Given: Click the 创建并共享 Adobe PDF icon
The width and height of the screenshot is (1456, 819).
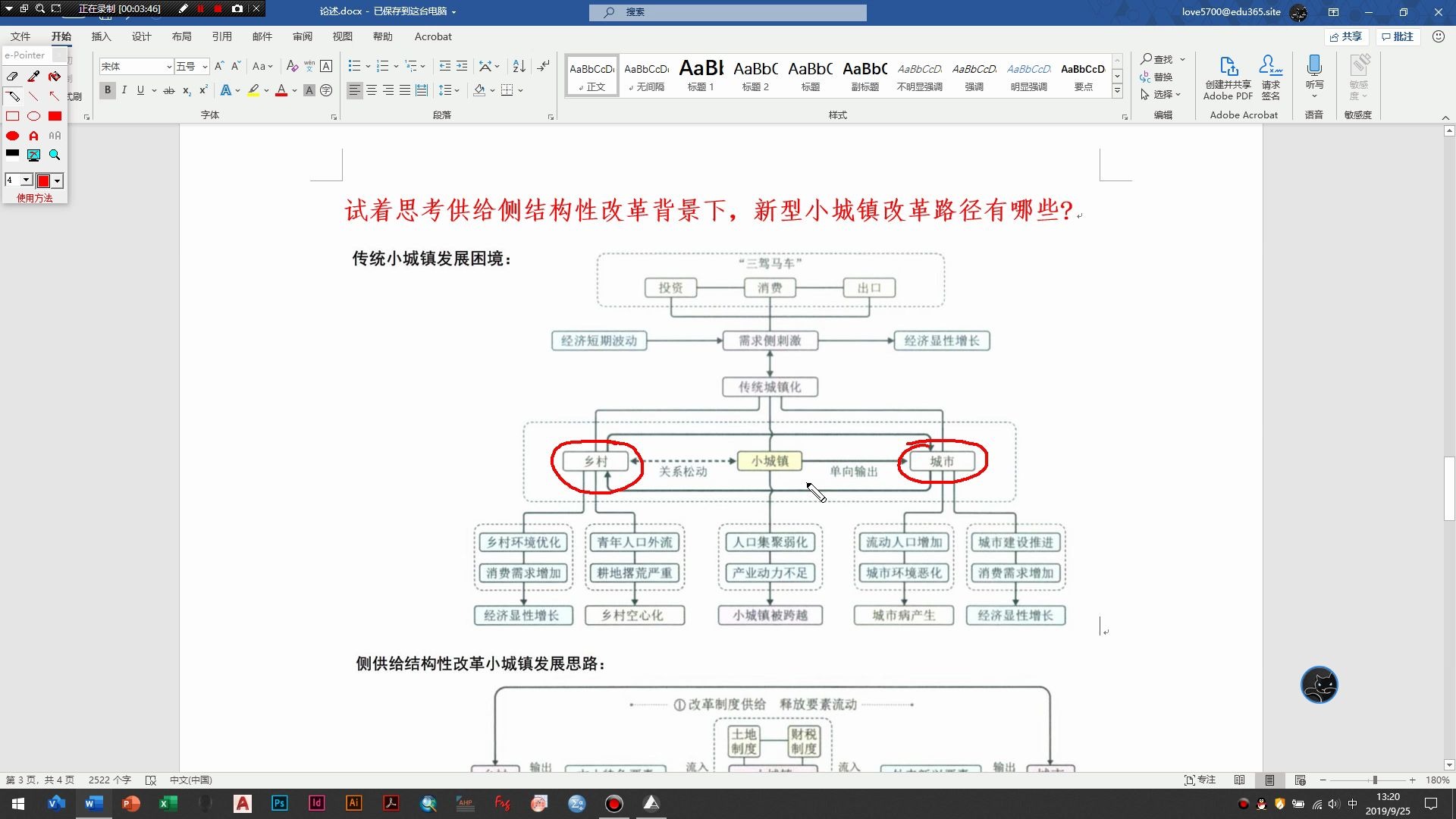Looking at the screenshot, I should click(x=1228, y=77).
